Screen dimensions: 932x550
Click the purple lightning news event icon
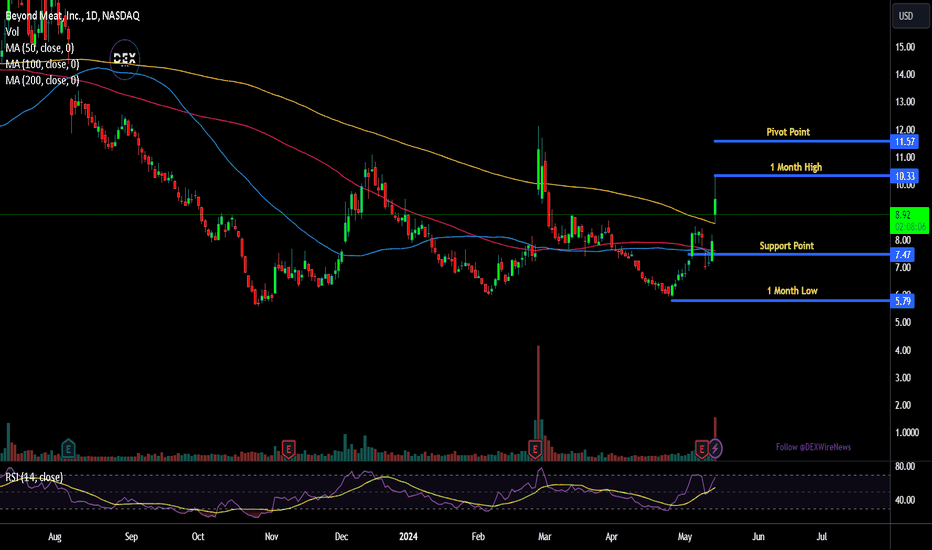pos(716,448)
